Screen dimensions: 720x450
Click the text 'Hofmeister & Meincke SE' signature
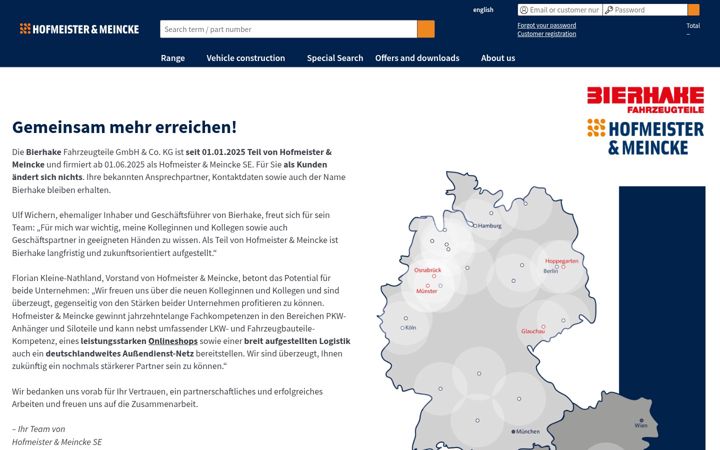57,442
